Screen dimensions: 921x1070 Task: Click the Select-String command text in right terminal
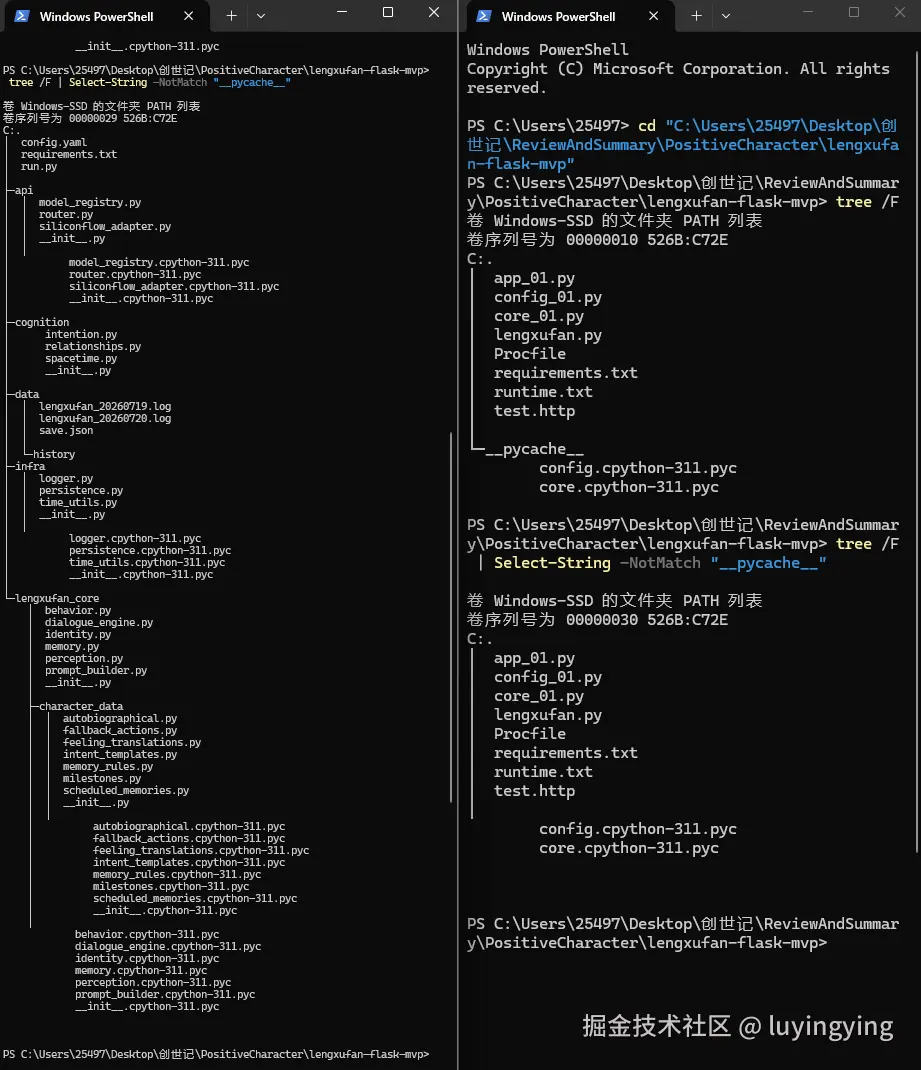click(552, 563)
